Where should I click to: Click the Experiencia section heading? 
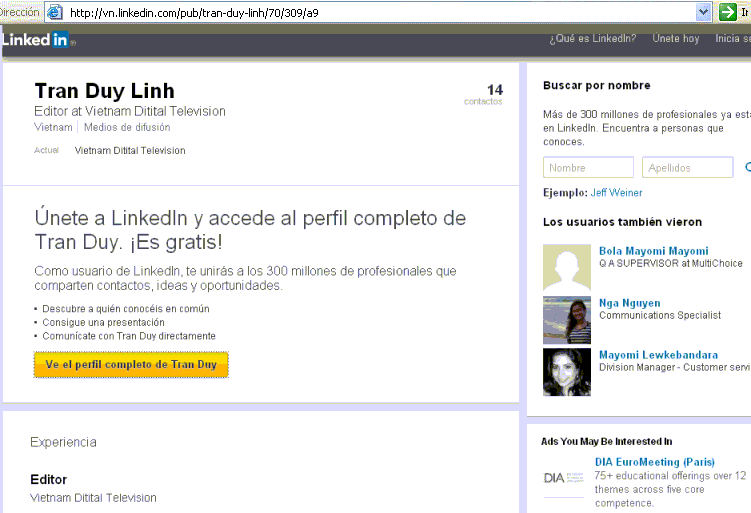point(63,442)
